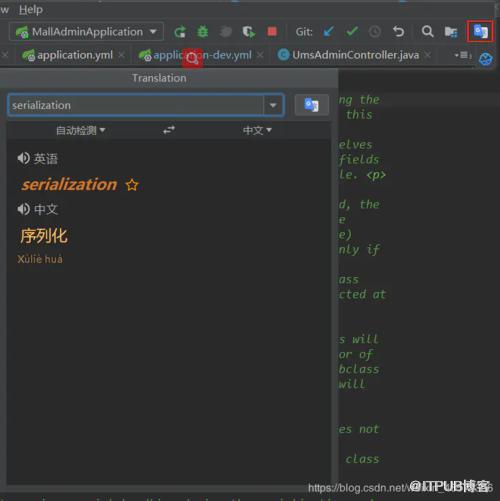Play the 英语 pronunciation speaker icon

(x=24, y=158)
